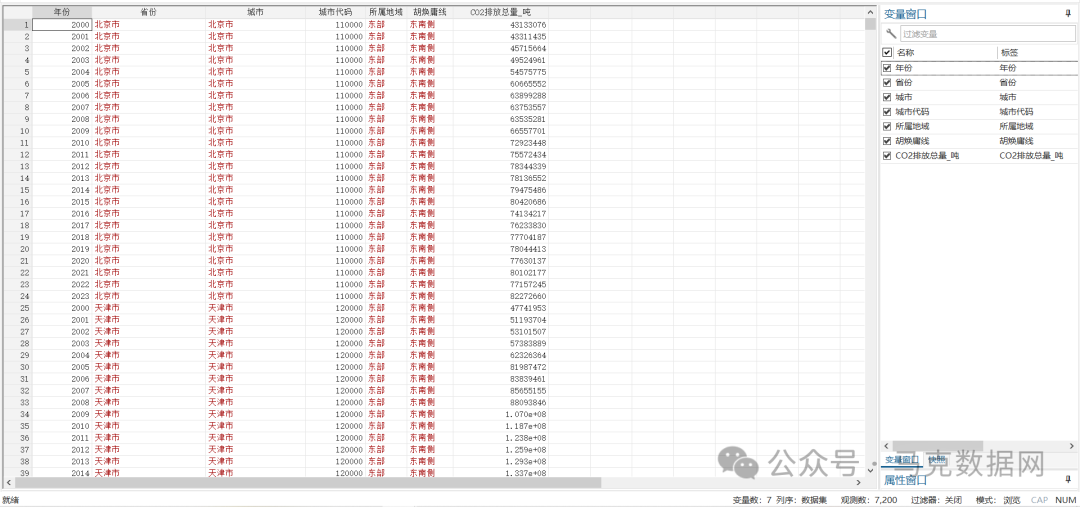Click the 过滤变量 filter input field
The width and height of the screenshot is (1080, 507).
coord(986,34)
